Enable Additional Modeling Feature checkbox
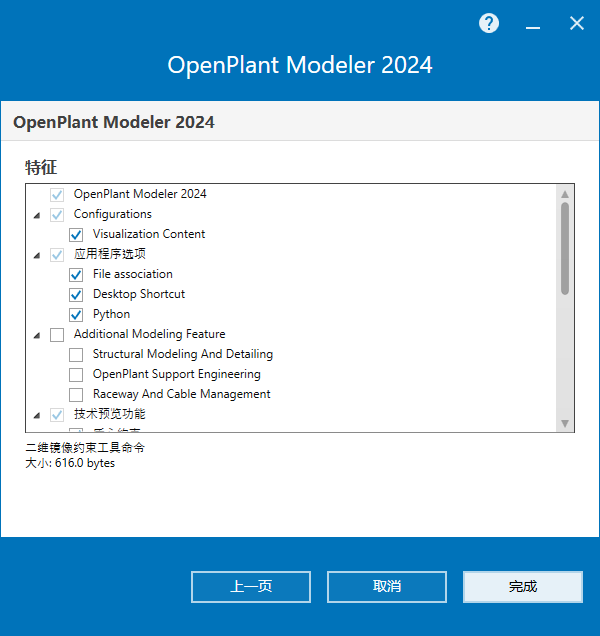 pos(57,335)
